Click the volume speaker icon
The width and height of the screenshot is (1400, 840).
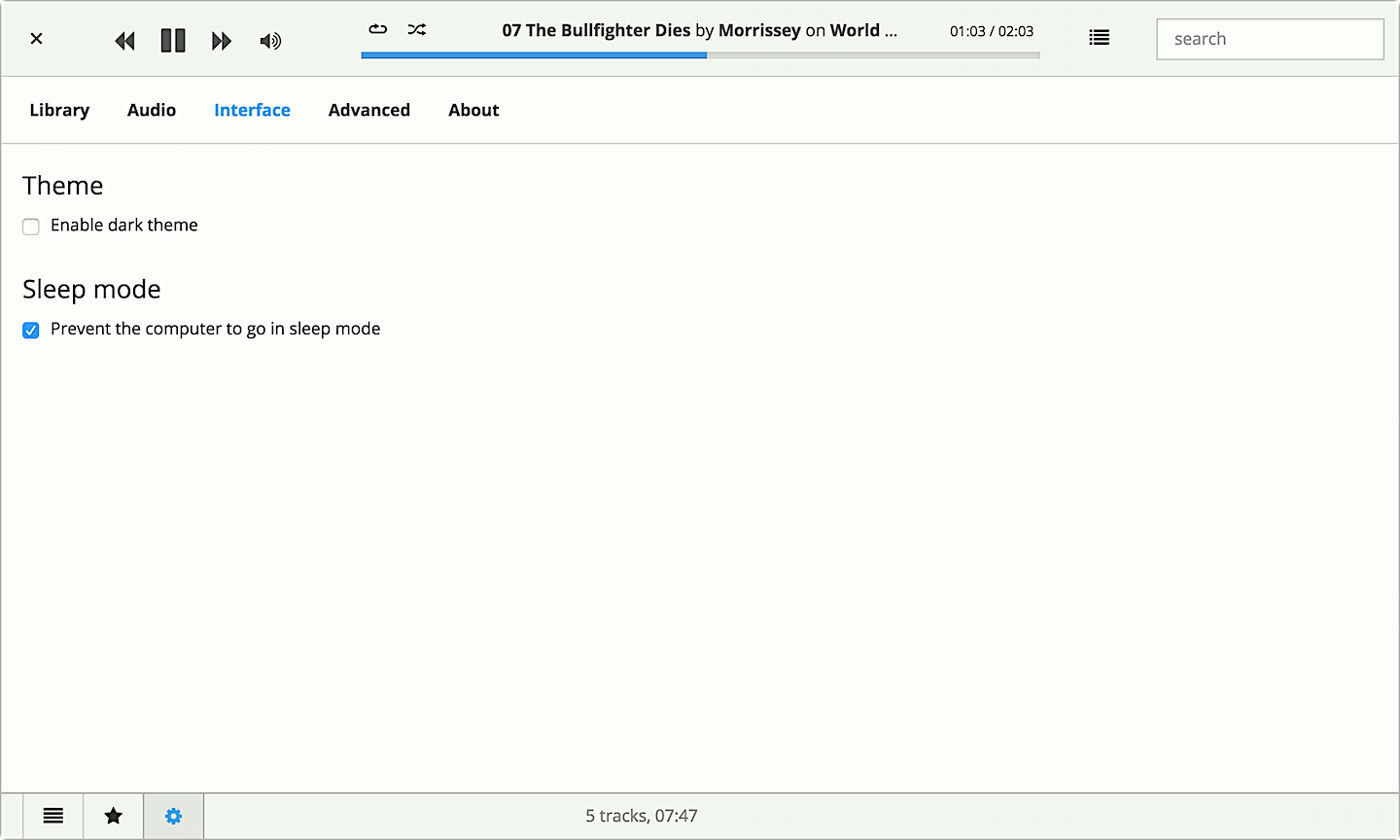pos(270,41)
